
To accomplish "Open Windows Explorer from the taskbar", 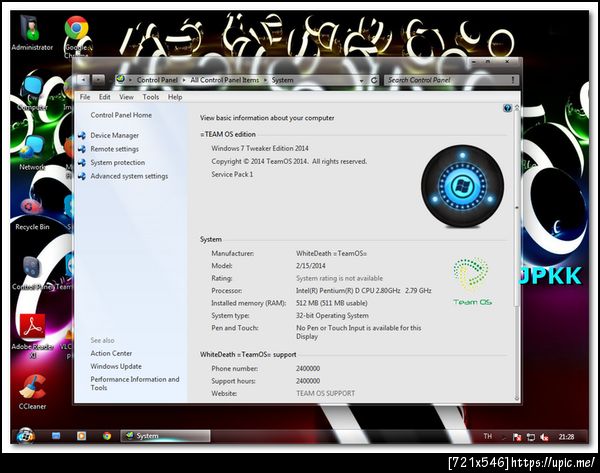I will pyautogui.click(x=56, y=435).
